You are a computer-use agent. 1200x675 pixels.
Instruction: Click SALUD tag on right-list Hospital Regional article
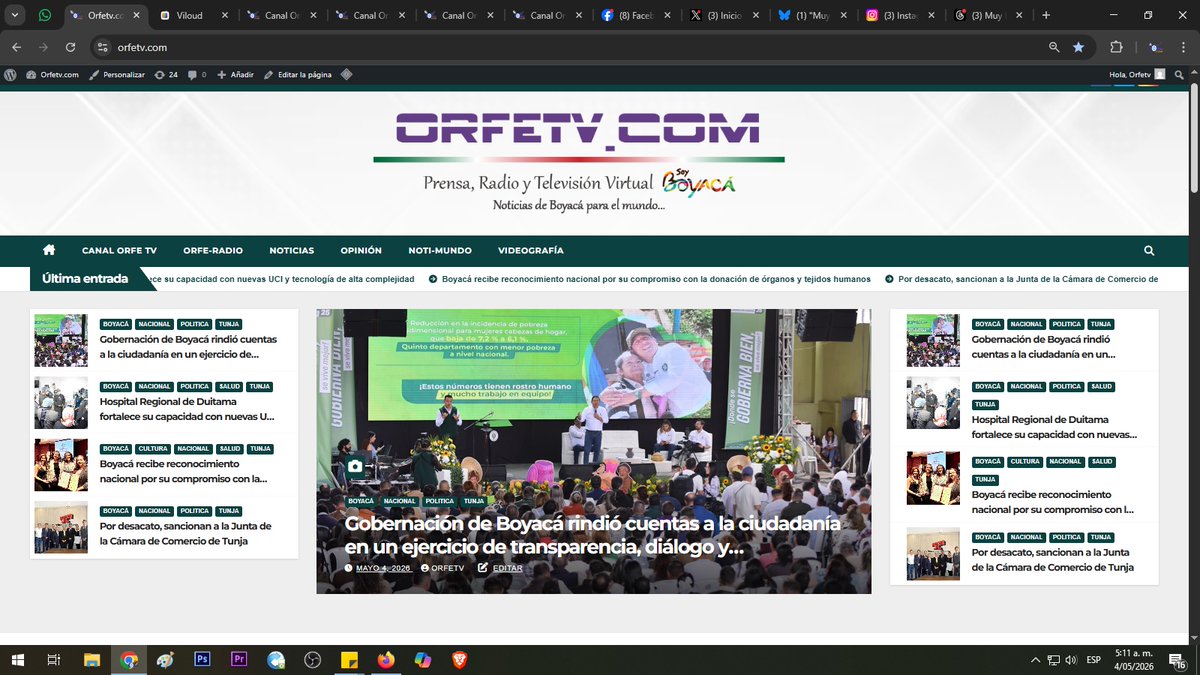coord(1101,386)
